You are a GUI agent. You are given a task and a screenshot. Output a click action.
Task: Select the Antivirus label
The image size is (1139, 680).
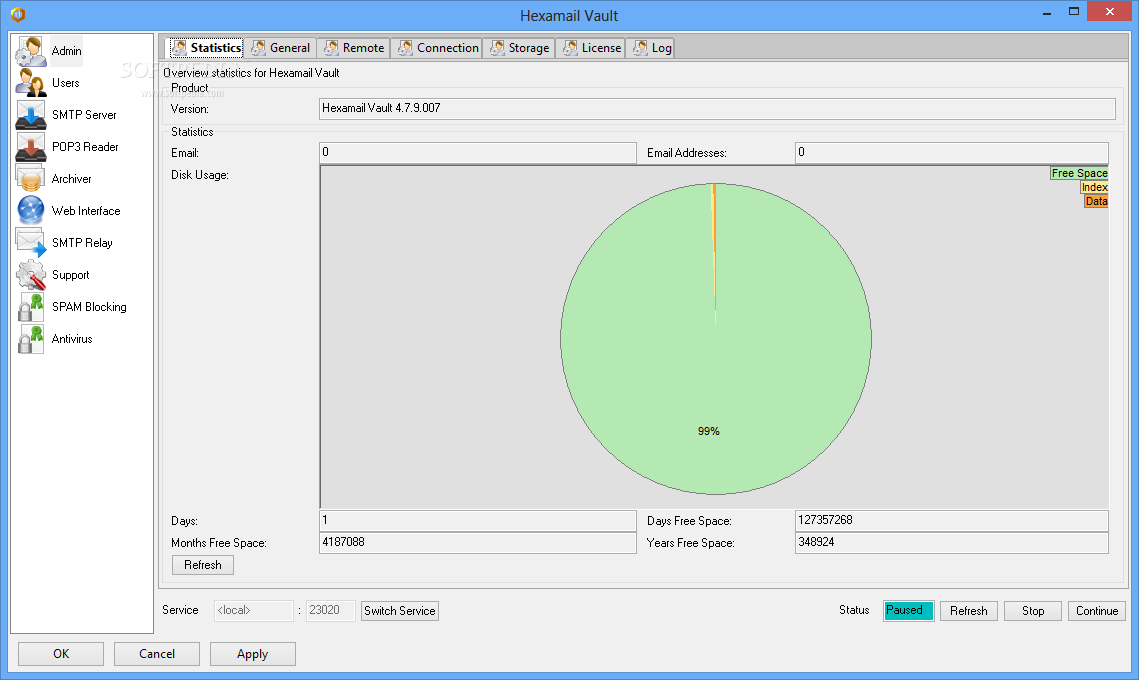click(72, 339)
